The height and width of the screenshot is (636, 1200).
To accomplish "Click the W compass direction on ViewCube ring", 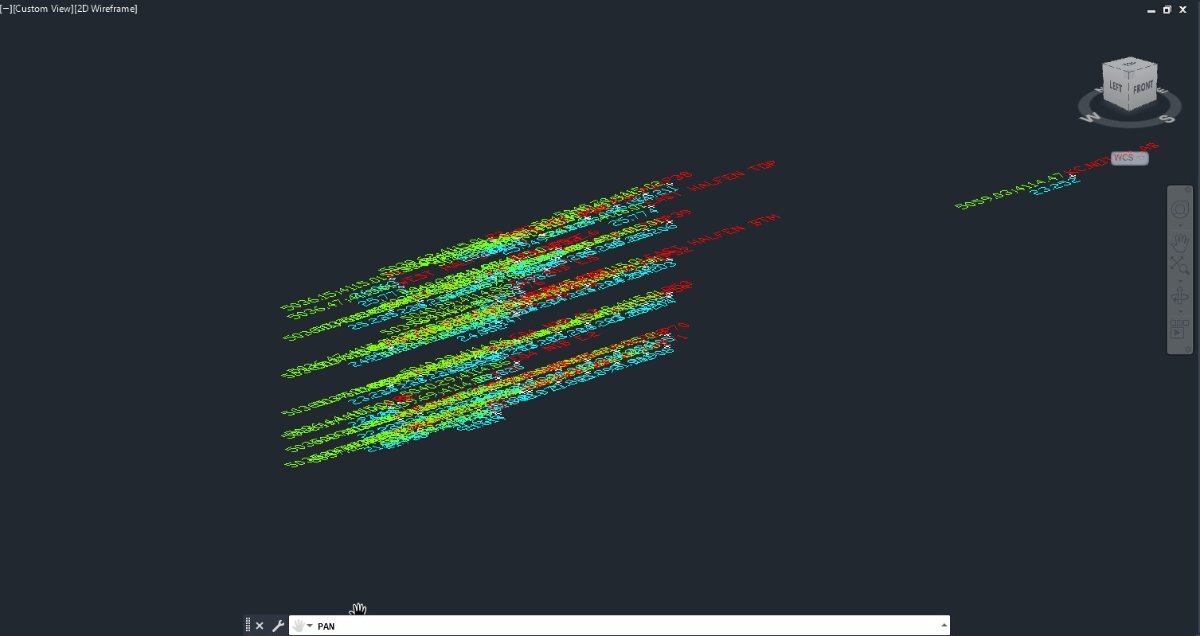I will tap(1088, 117).
